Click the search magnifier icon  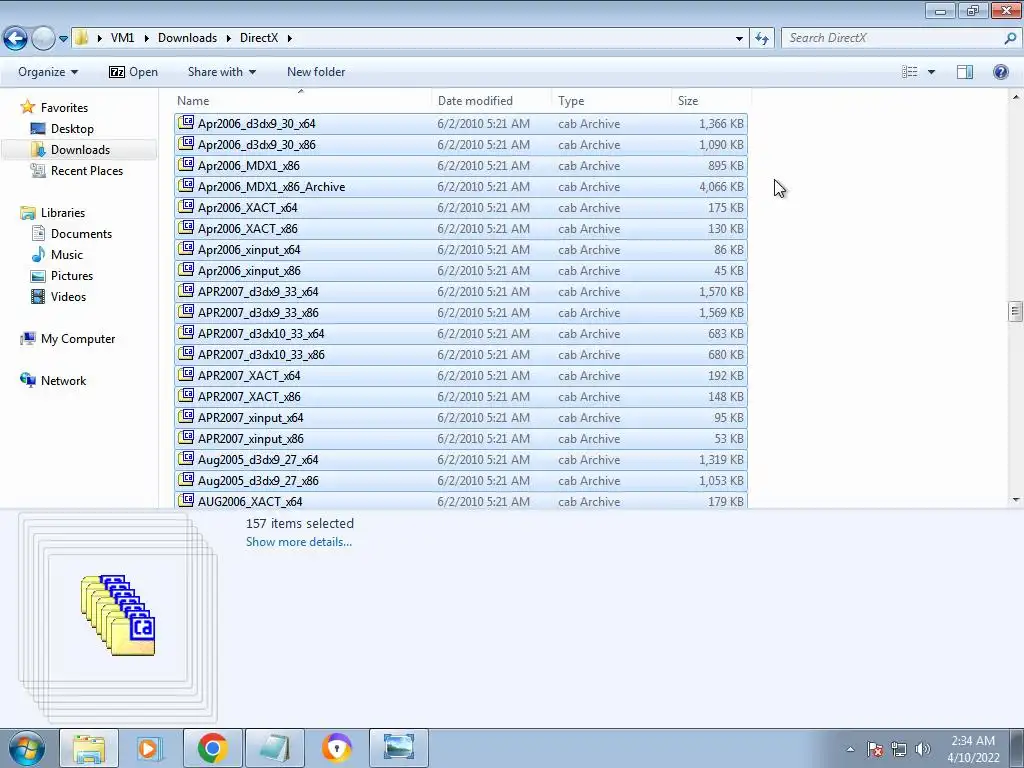click(1010, 38)
